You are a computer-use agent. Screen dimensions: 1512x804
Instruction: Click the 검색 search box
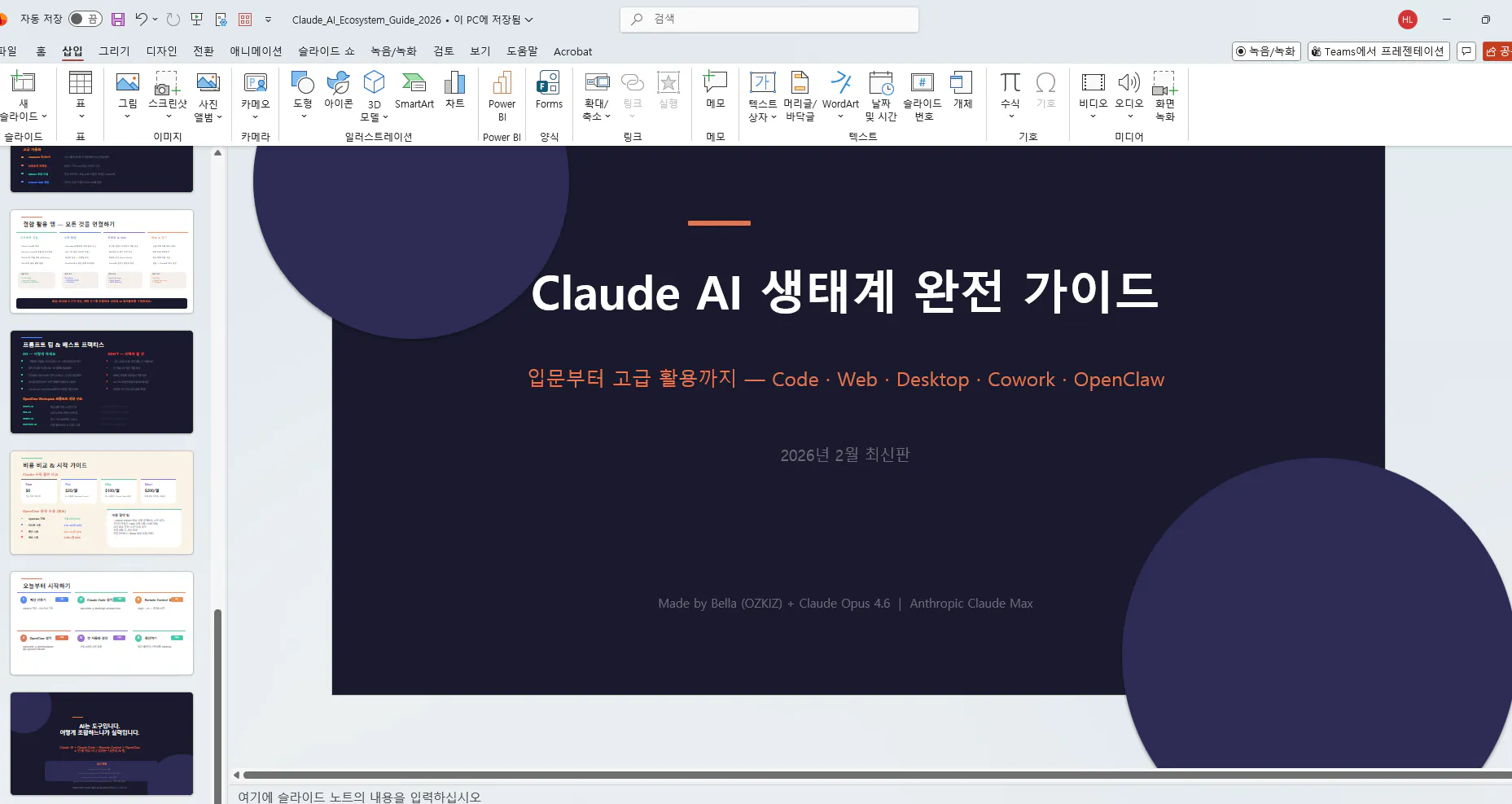pos(769,20)
